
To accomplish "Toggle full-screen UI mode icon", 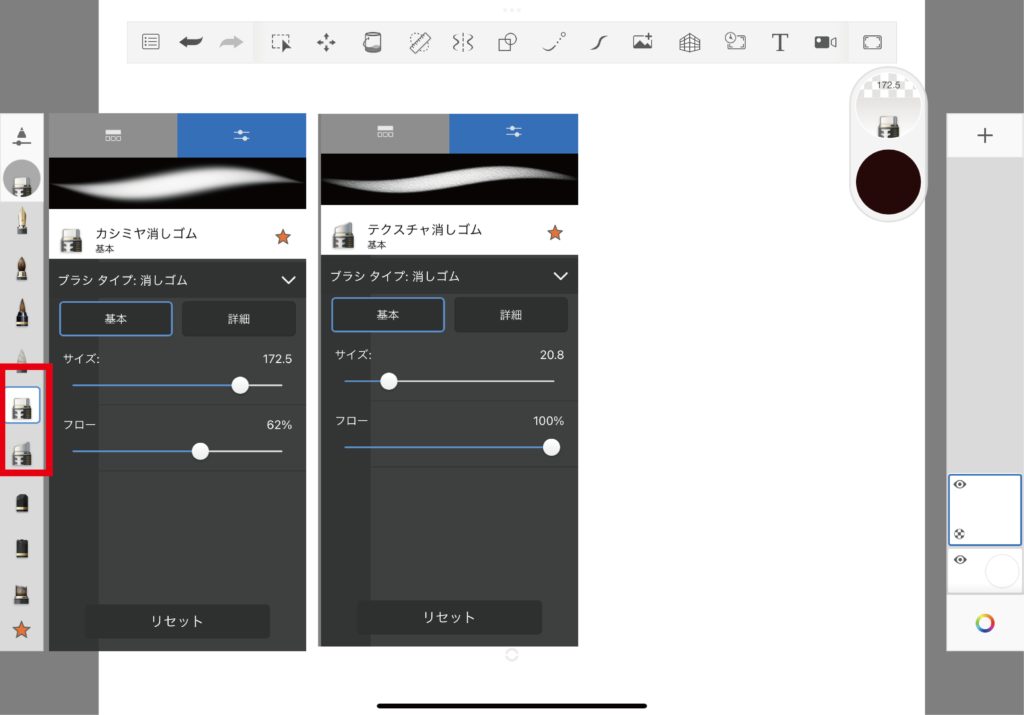I will pyautogui.click(x=872, y=42).
